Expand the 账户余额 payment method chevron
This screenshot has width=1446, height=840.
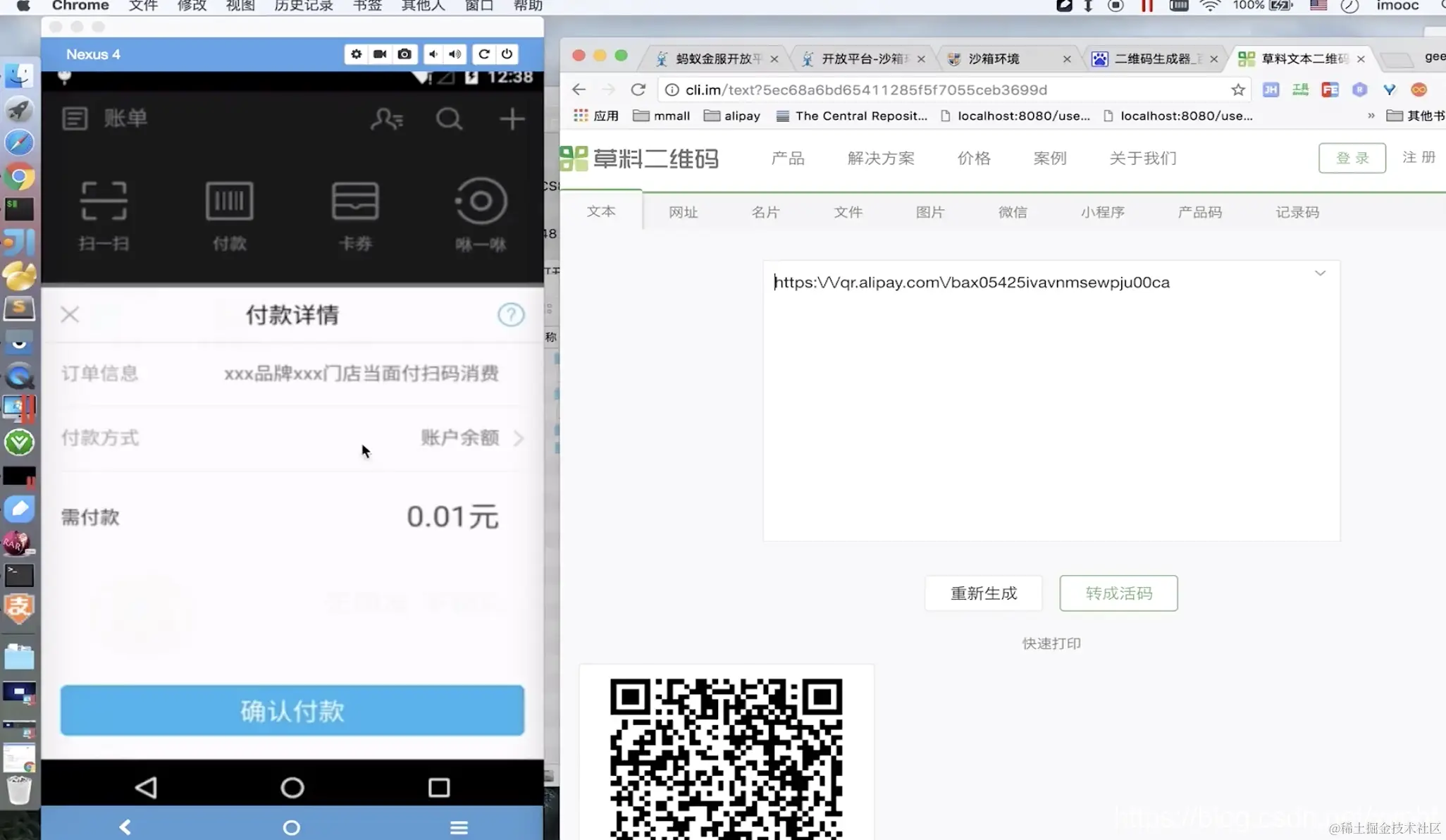coord(519,438)
